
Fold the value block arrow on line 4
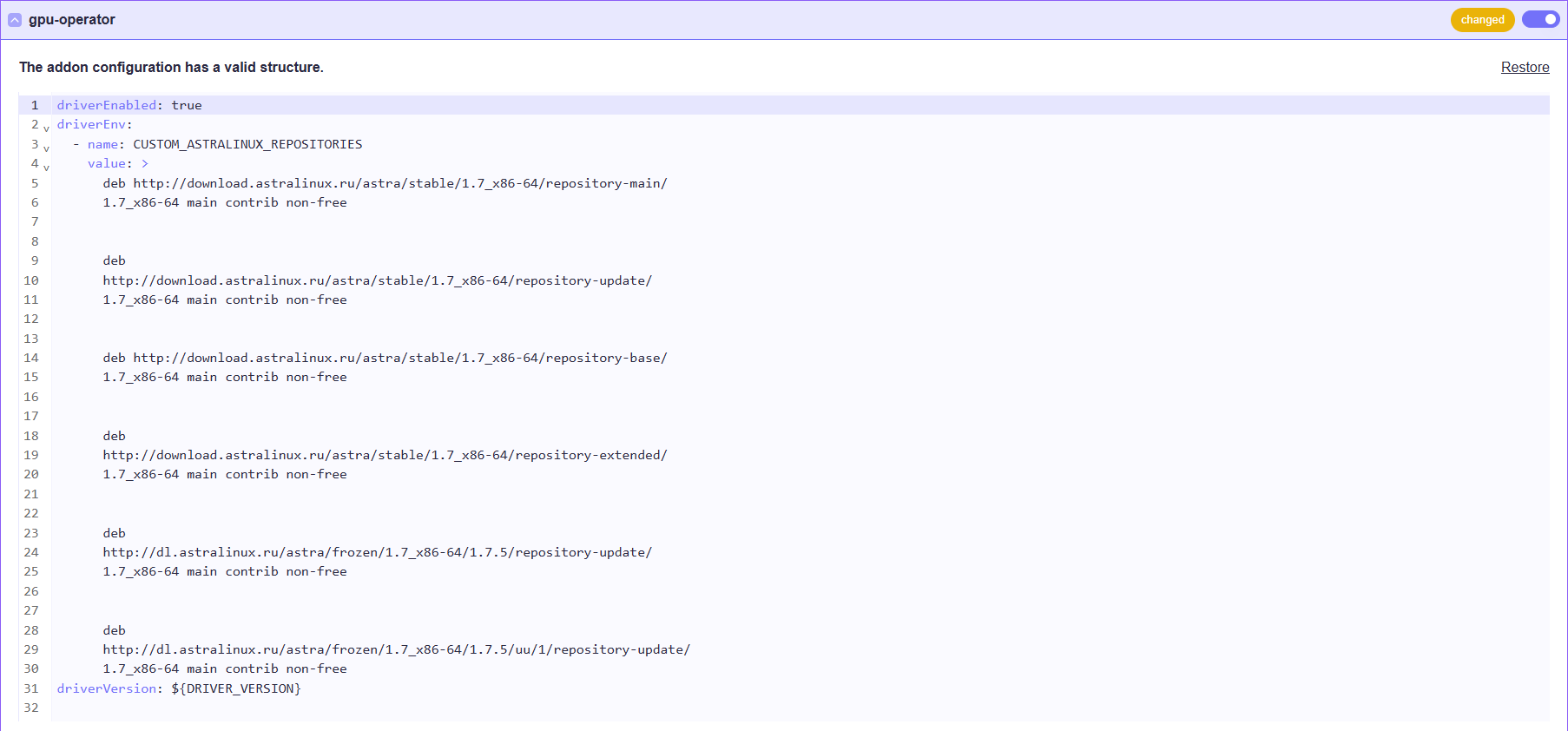tap(47, 168)
